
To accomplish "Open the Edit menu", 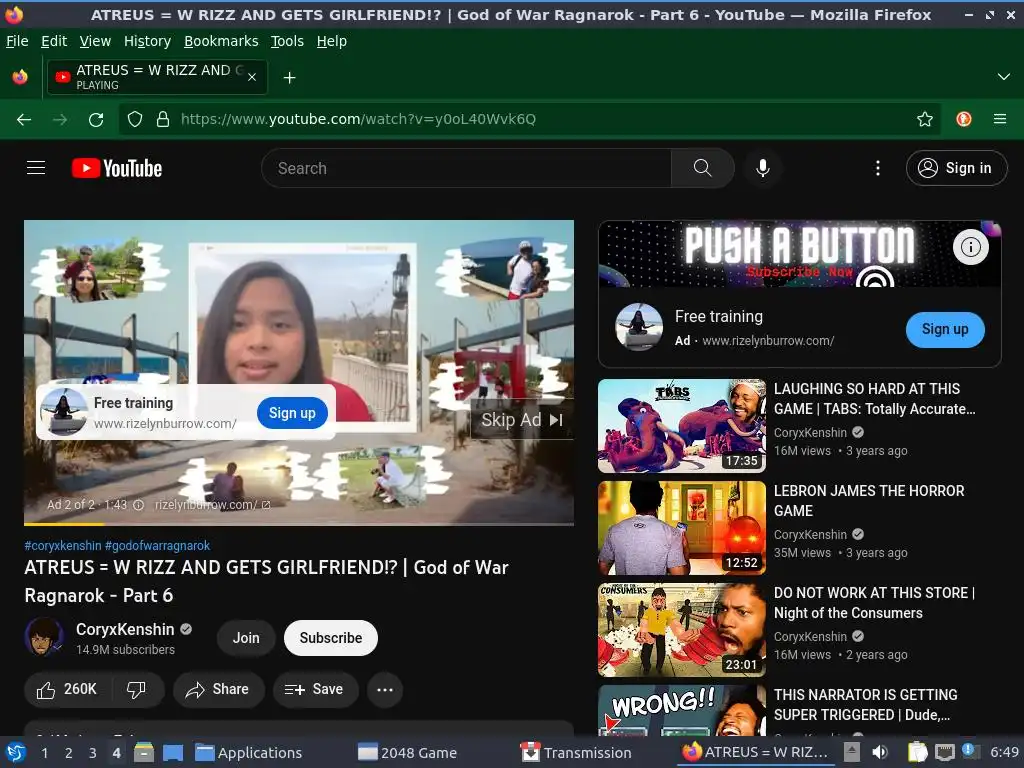I will (54, 41).
